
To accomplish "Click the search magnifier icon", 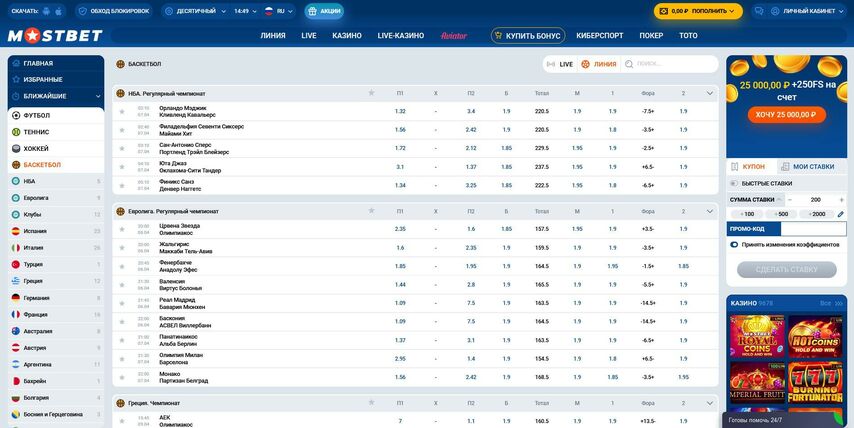I will (x=629, y=64).
